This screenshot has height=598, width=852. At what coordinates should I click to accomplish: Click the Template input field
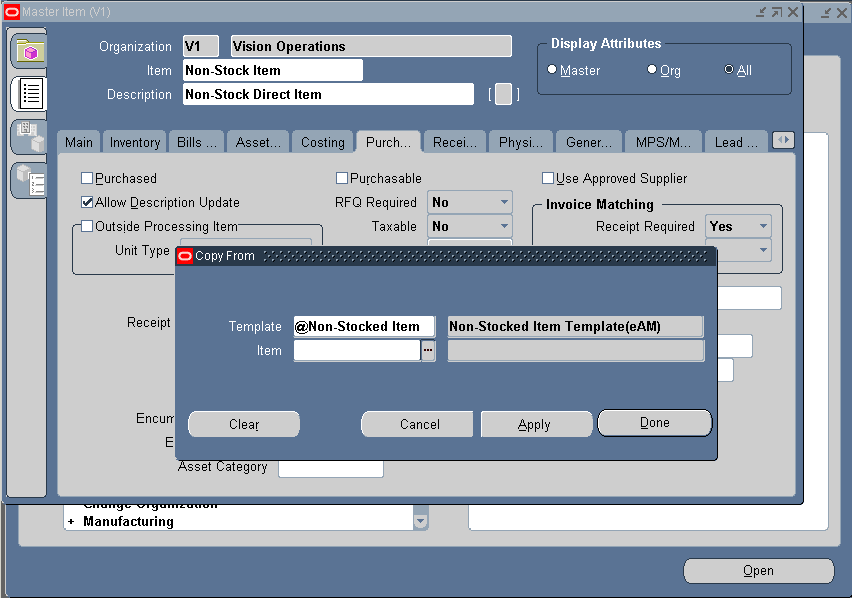tap(364, 326)
